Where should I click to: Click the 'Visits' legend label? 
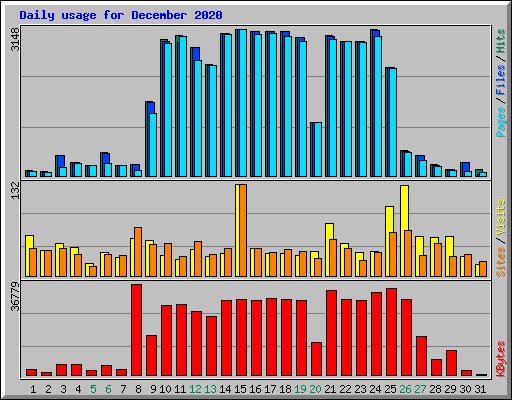point(501,218)
